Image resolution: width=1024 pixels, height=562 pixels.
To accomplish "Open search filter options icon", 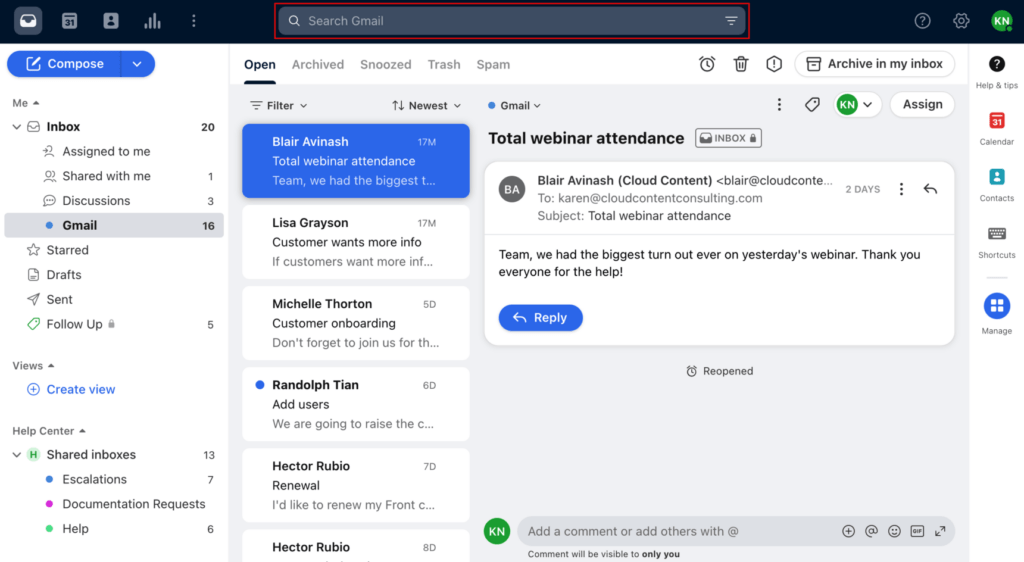I will [731, 21].
